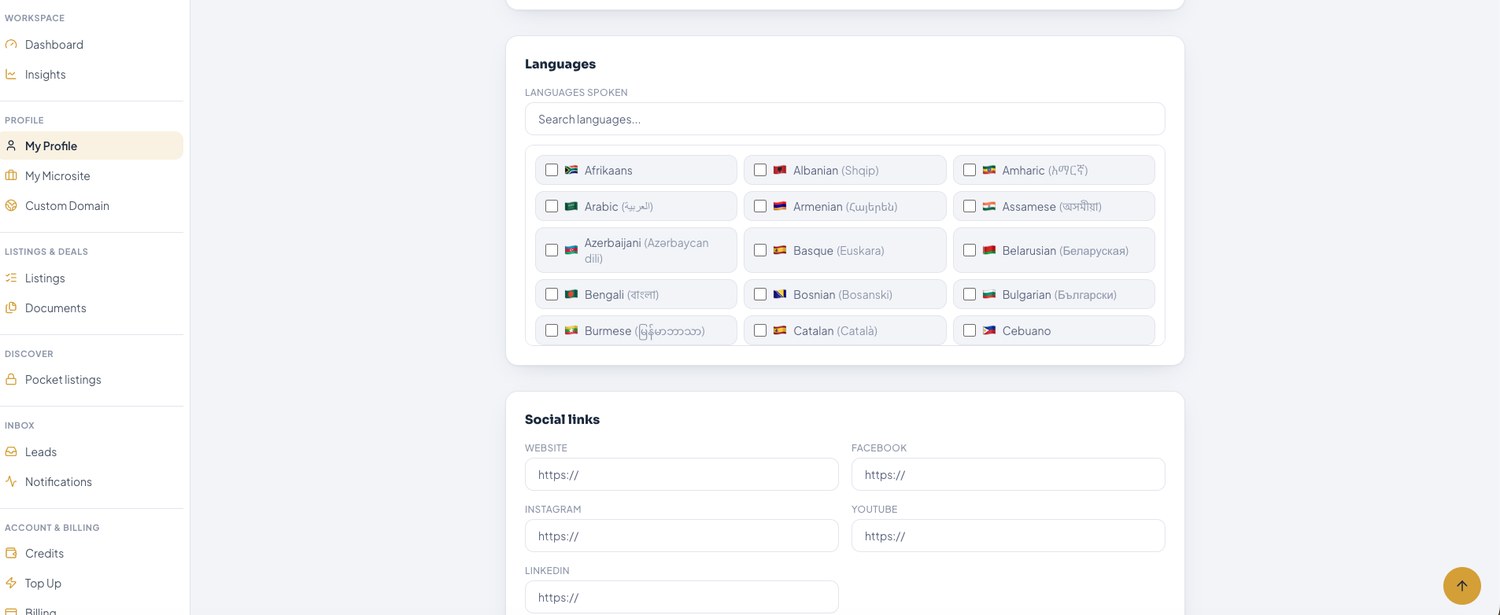1500x615 pixels.
Task: Click the Arabic flag icon
Action: [572, 206]
